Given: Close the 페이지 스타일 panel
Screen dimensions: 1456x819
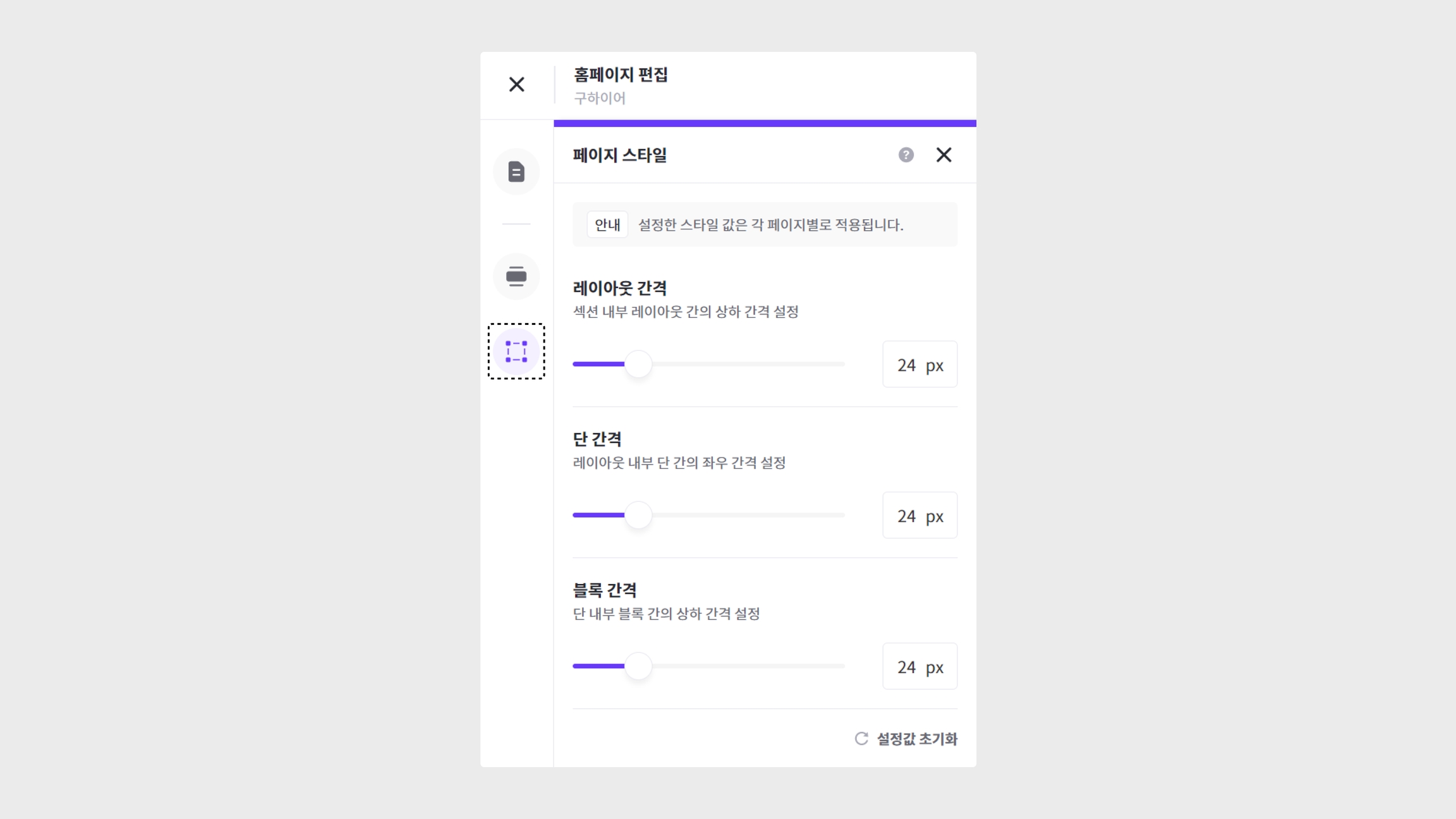Looking at the screenshot, I should (943, 155).
